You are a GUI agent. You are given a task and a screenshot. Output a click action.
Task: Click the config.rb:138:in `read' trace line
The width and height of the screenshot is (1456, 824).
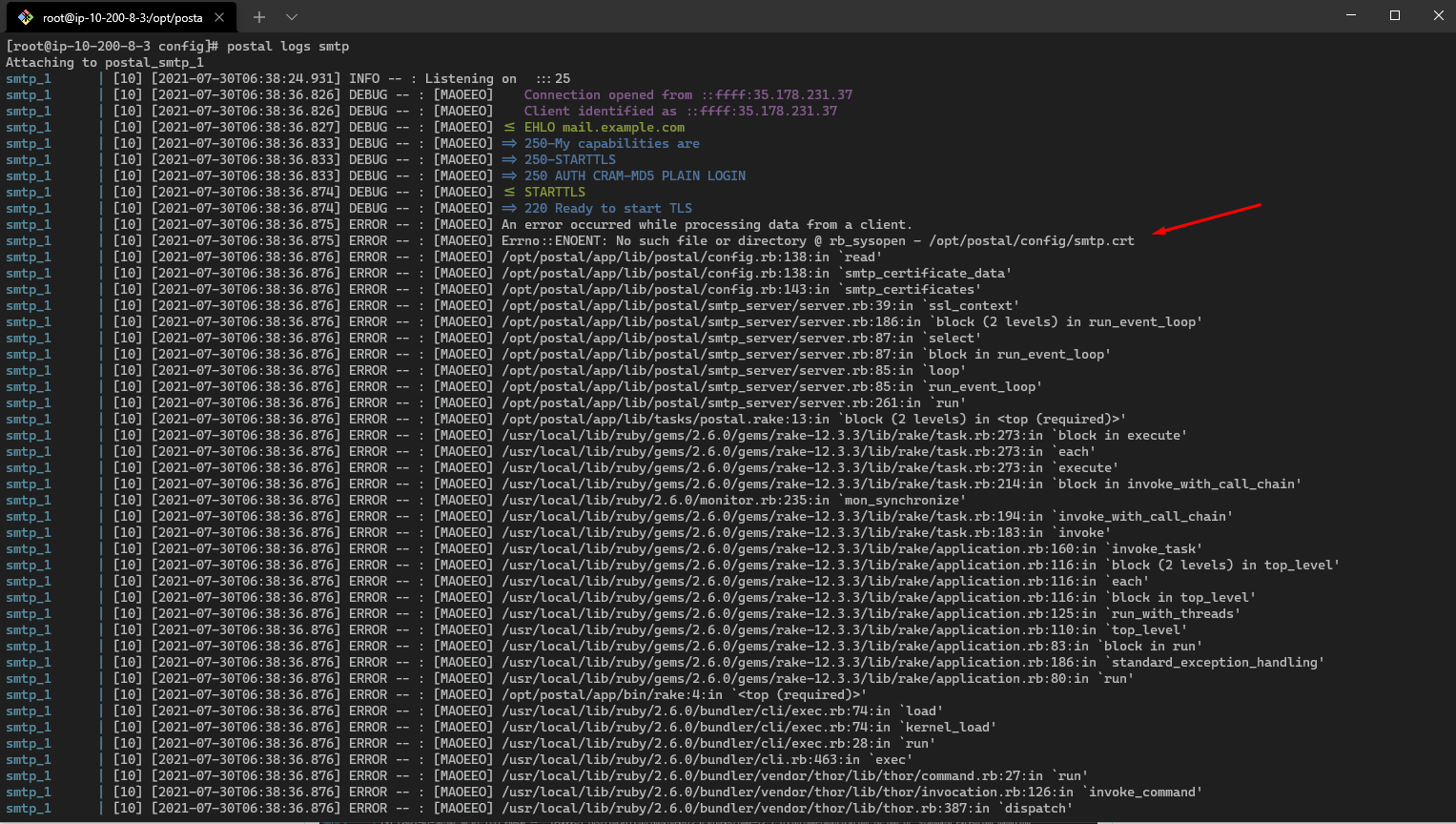click(x=692, y=257)
